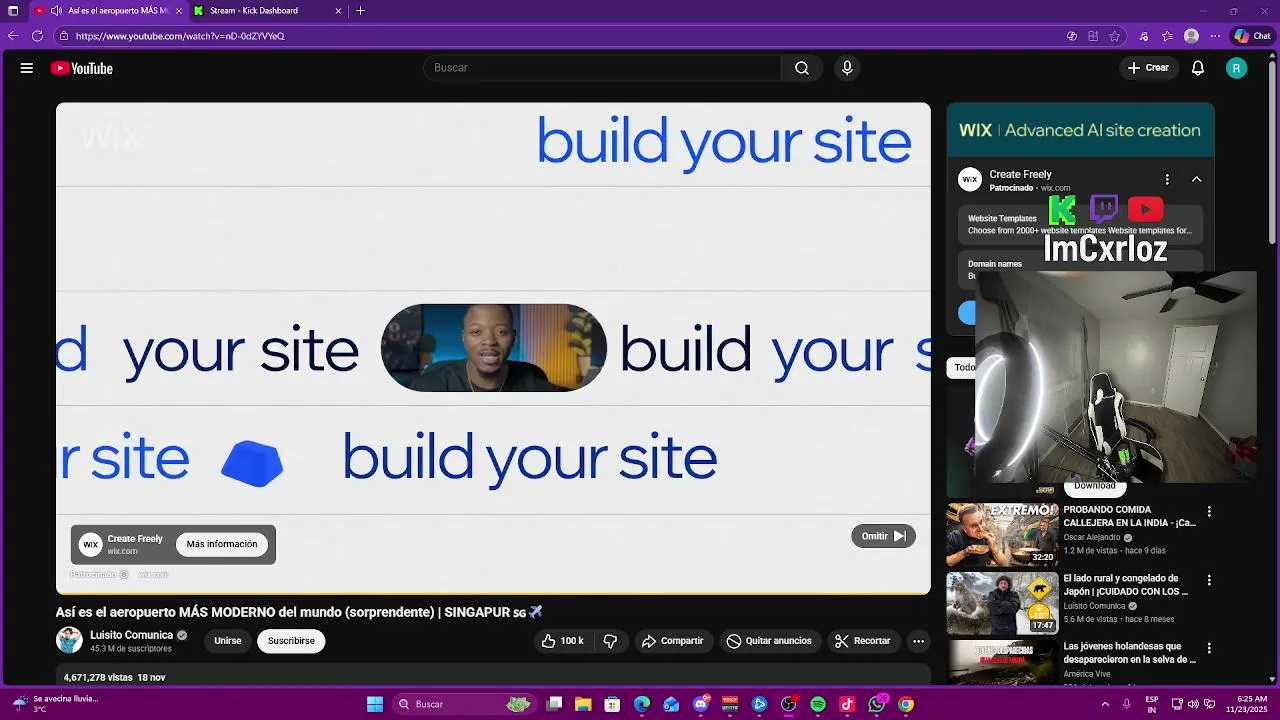Open the Oscar Alejandro channel name
Screen dimensions: 1280x720
(1092, 537)
